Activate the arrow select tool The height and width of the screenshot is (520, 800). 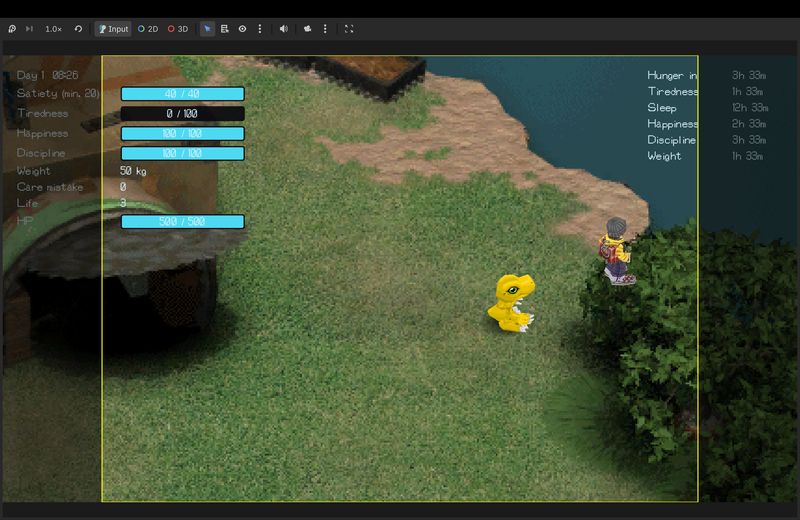[207, 29]
